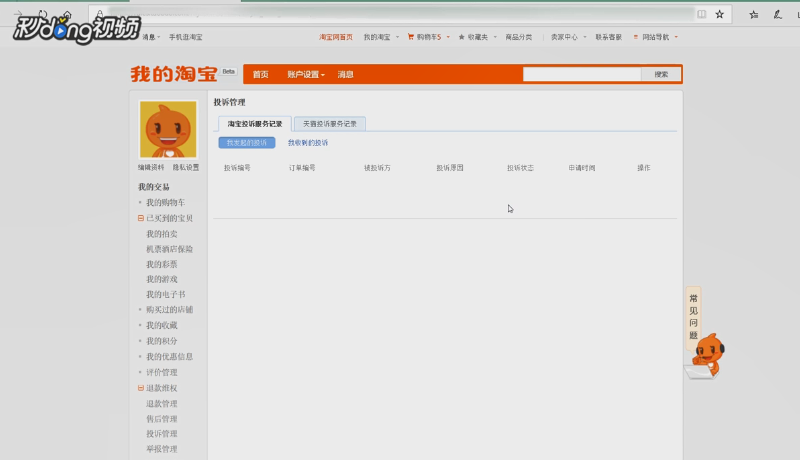Open 淘宝网首页 link
Image resolution: width=800 pixels, height=460 pixels.
[336, 37]
